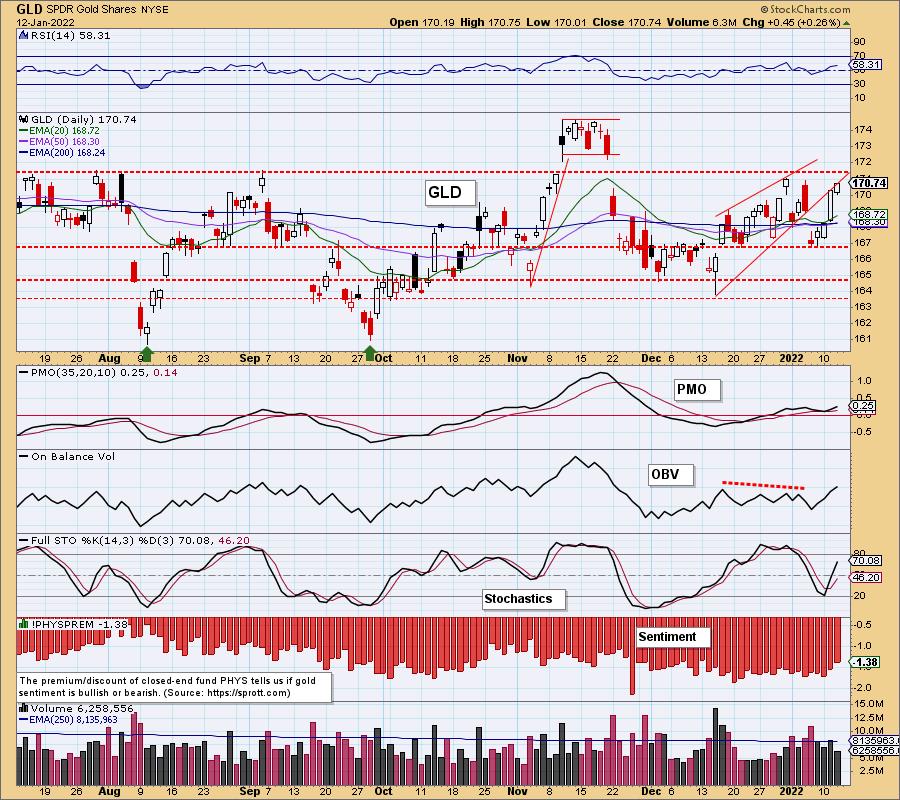Click the '2022' label under price panel
This screenshot has width=900, height=800.
[x=791, y=358]
